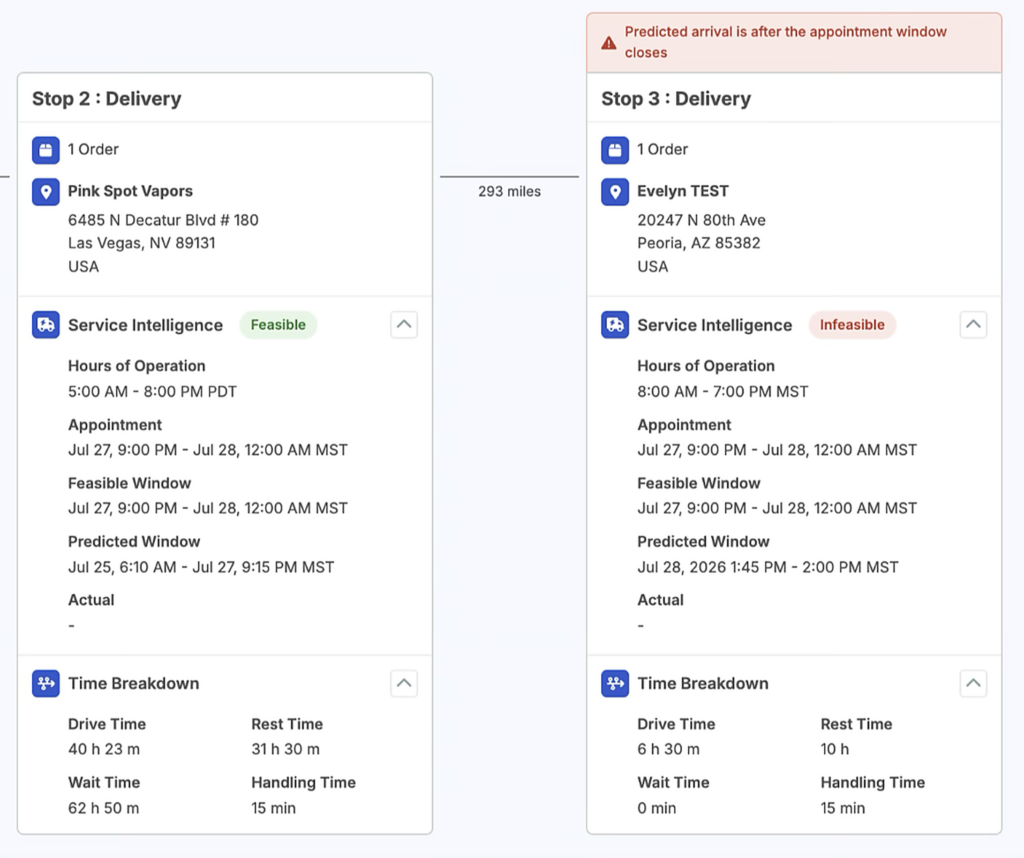
Task: Click the Stop 2 : Delivery header
Action: (x=107, y=99)
